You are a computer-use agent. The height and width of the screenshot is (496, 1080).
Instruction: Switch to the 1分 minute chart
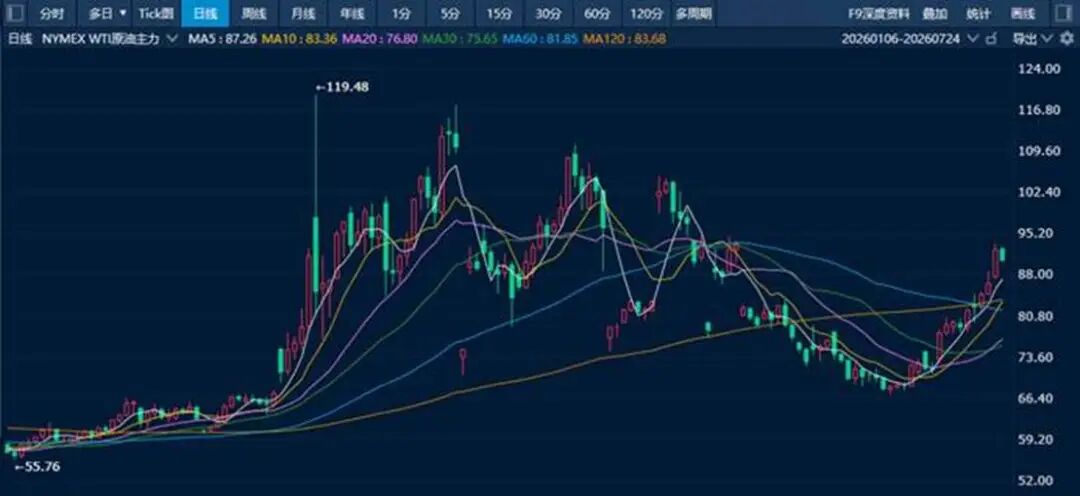400,13
